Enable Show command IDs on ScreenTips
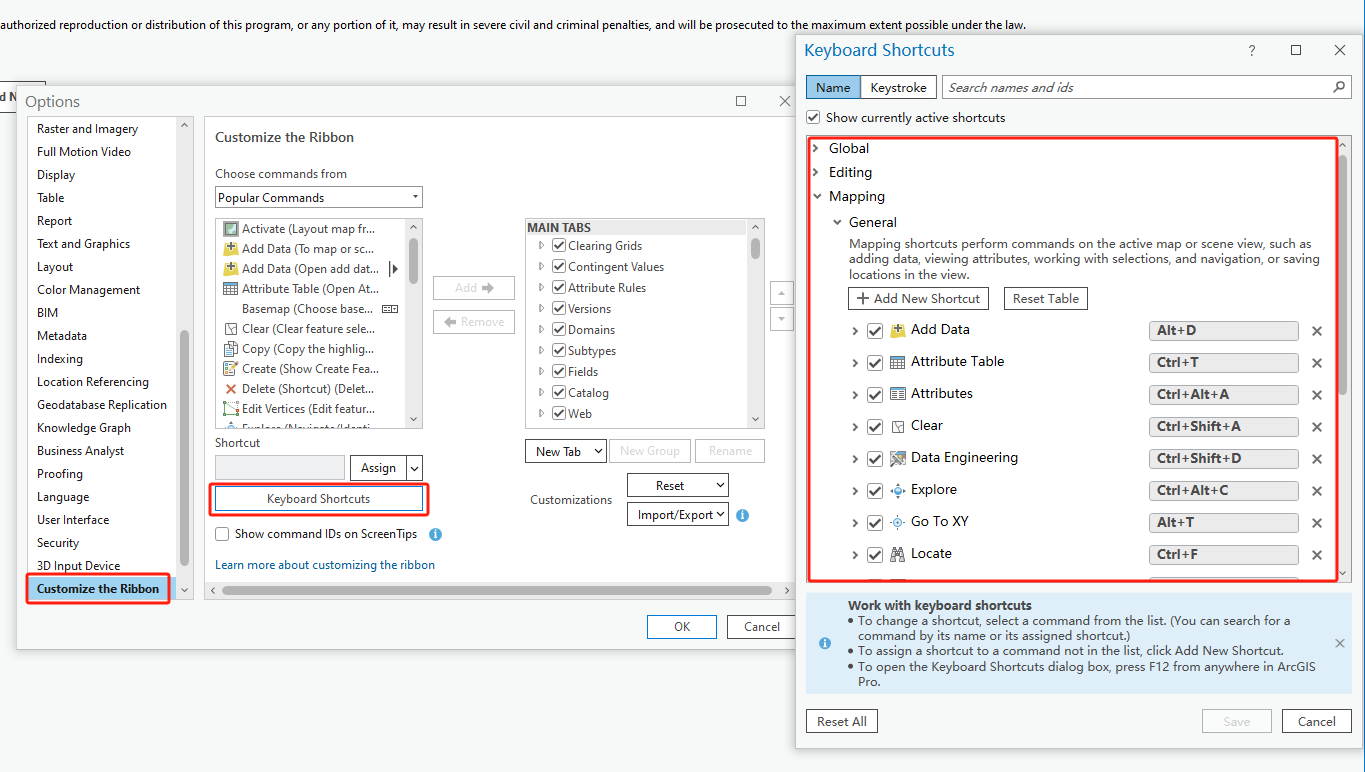 click(222, 534)
